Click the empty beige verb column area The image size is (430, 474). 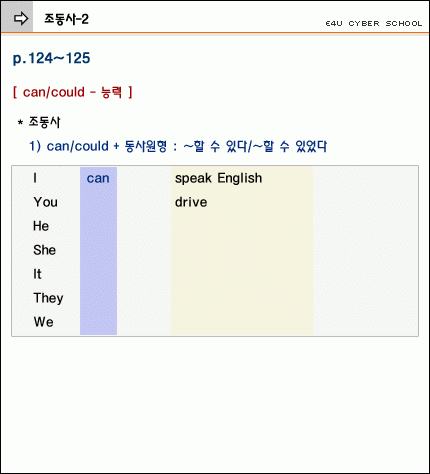tap(242, 272)
